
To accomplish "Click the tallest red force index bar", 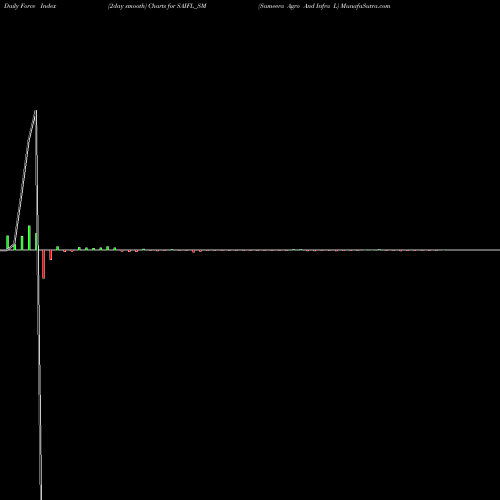I will pyautogui.click(x=43, y=264).
